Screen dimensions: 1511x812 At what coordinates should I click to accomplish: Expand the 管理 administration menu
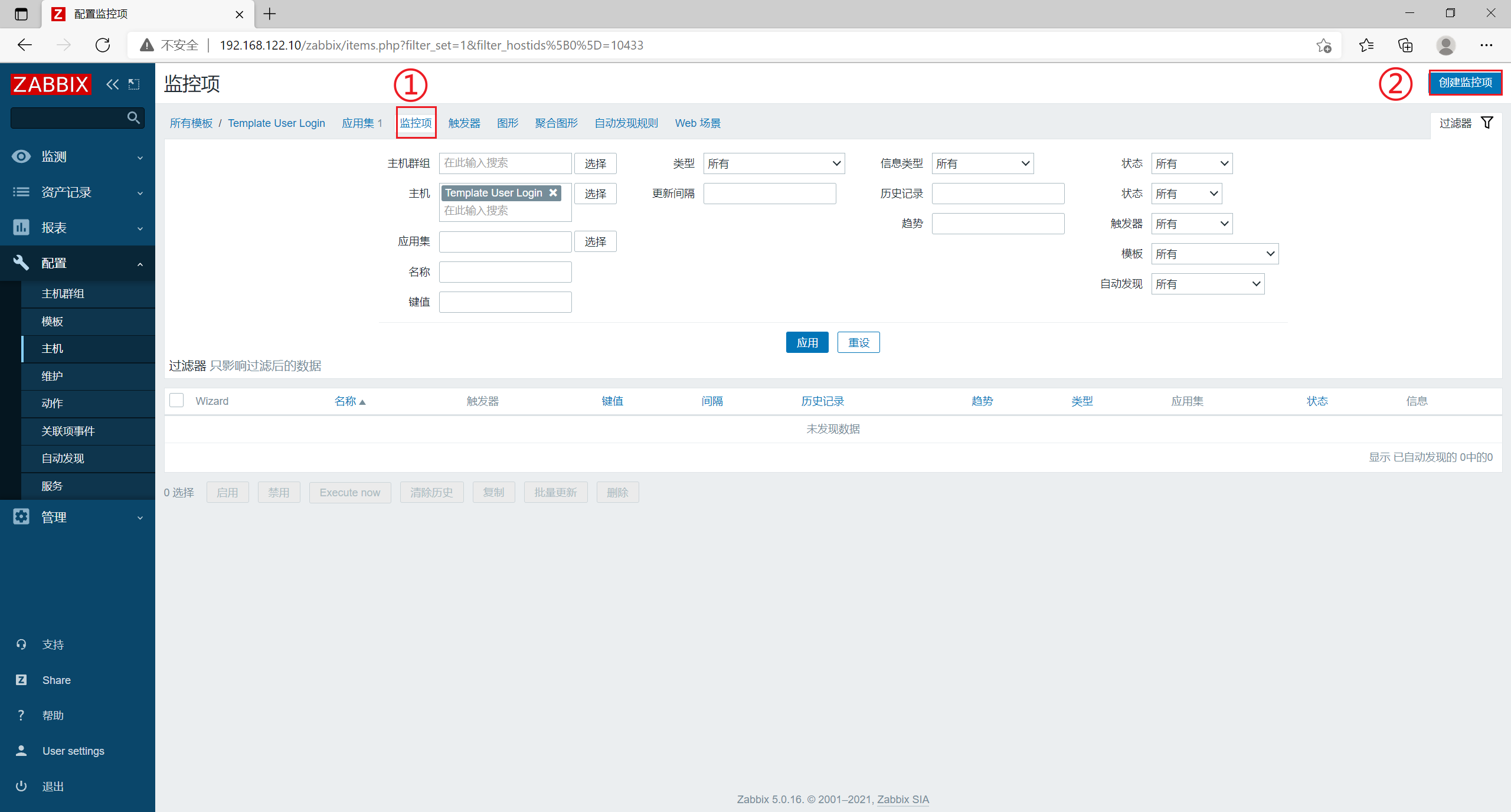click(77, 517)
